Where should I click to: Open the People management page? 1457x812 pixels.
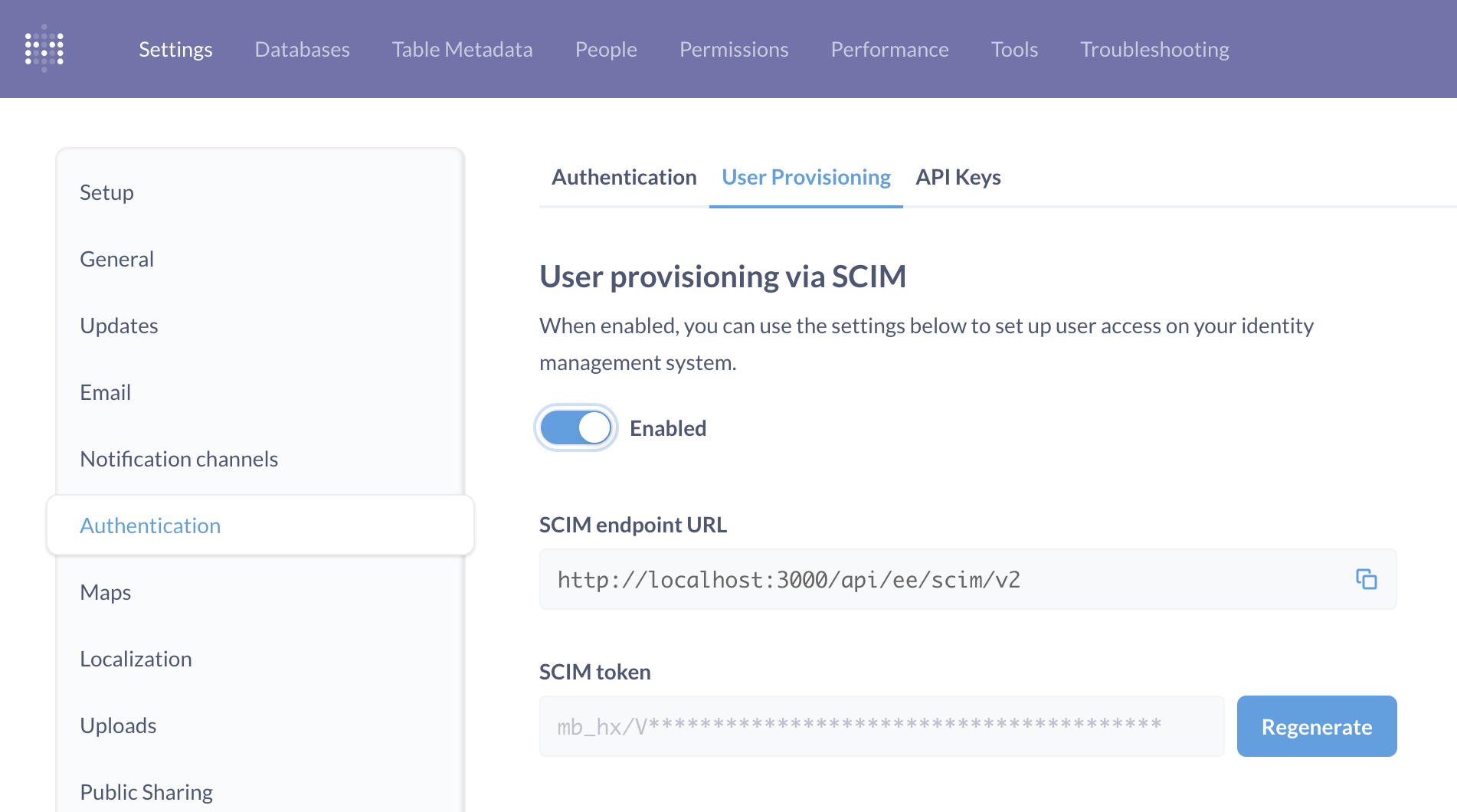pos(606,49)
